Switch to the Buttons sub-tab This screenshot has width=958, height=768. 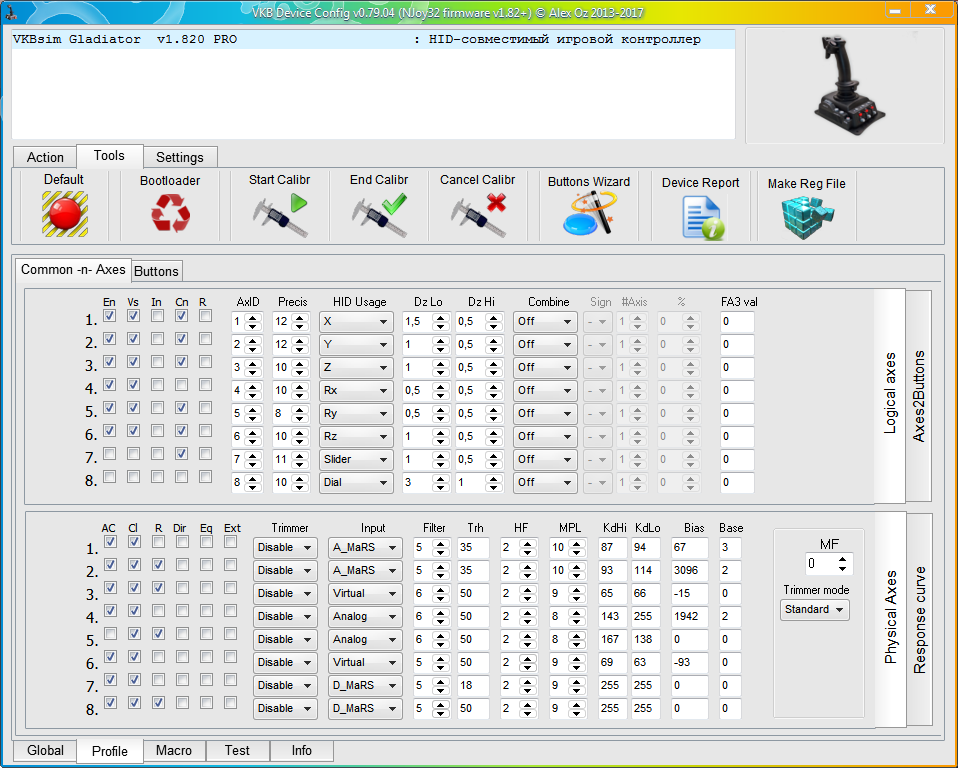pyautogui.click(x=156, y=271)
